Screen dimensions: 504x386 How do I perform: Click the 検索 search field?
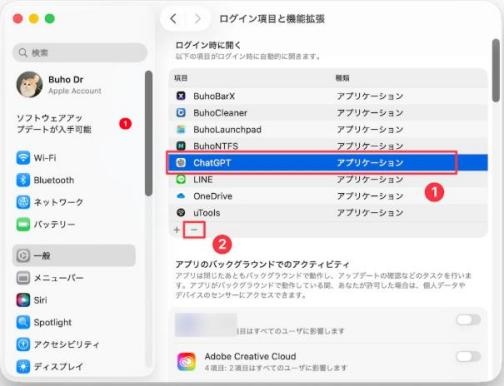(x=80, y=52)
